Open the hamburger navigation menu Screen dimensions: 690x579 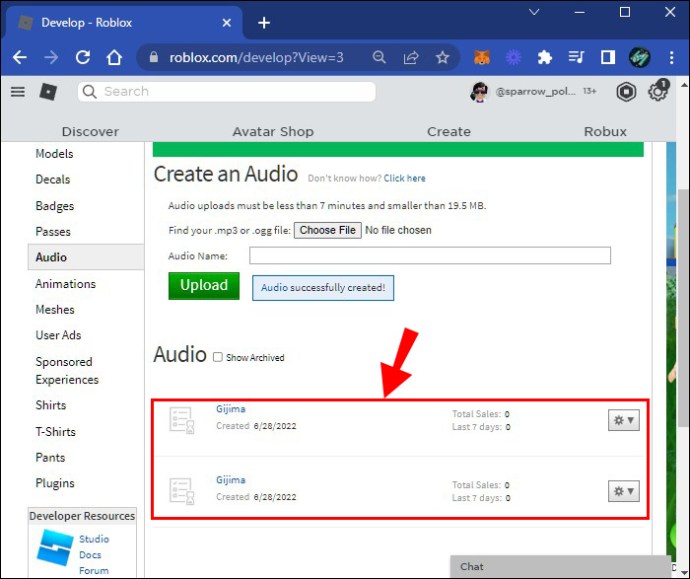coord(18,92)
